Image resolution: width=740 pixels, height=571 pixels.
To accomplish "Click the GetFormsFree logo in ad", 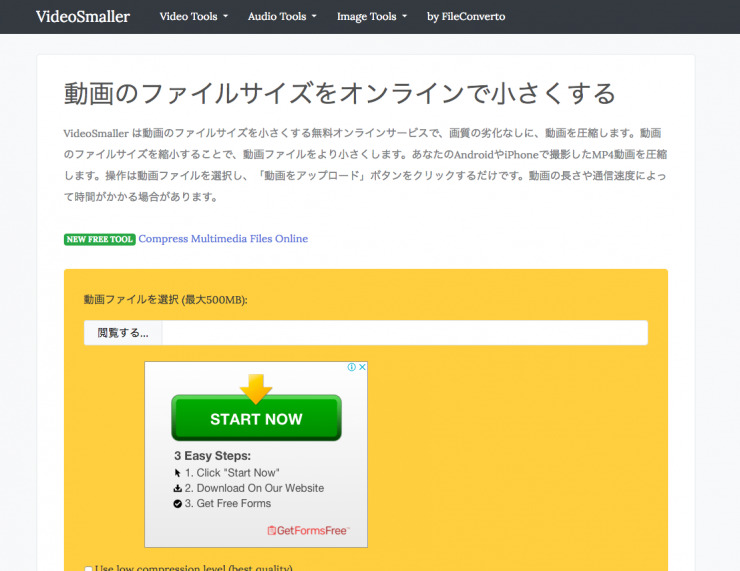I will click(308, 530).
